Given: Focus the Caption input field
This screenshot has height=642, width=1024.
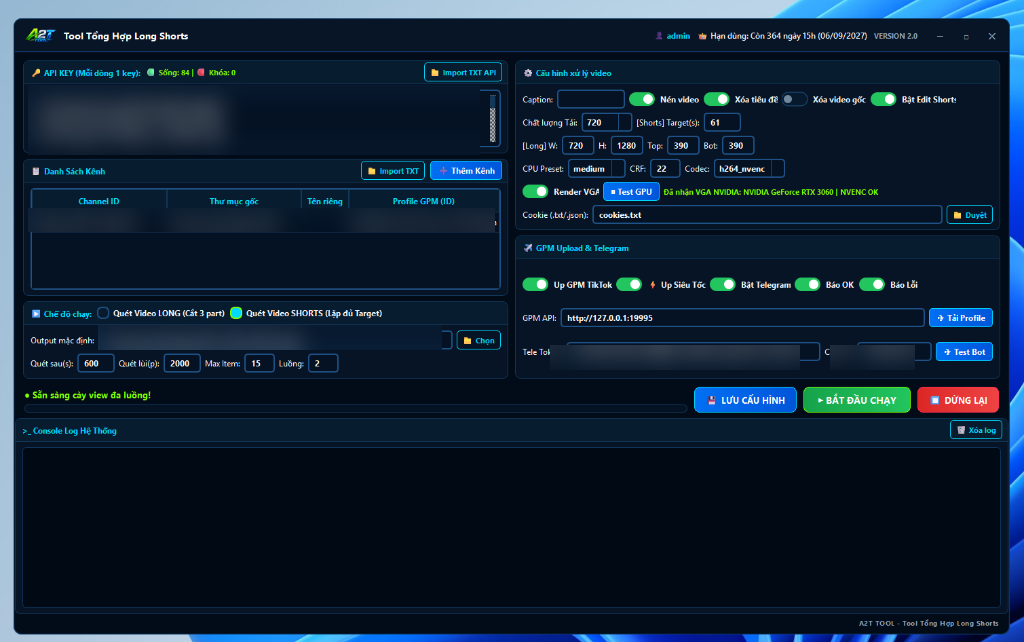Looking at the screenshot, I should 590,99.
